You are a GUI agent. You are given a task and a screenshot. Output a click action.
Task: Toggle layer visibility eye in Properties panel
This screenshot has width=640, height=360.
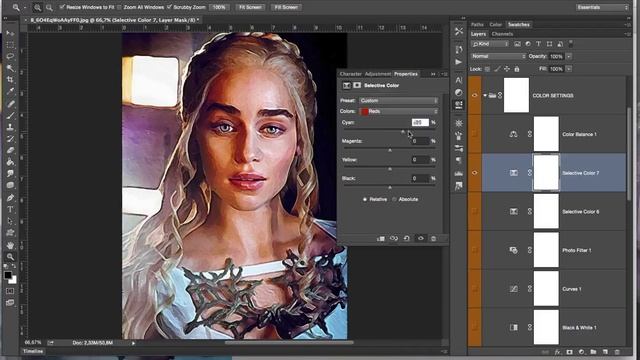[x=420, y=238]
